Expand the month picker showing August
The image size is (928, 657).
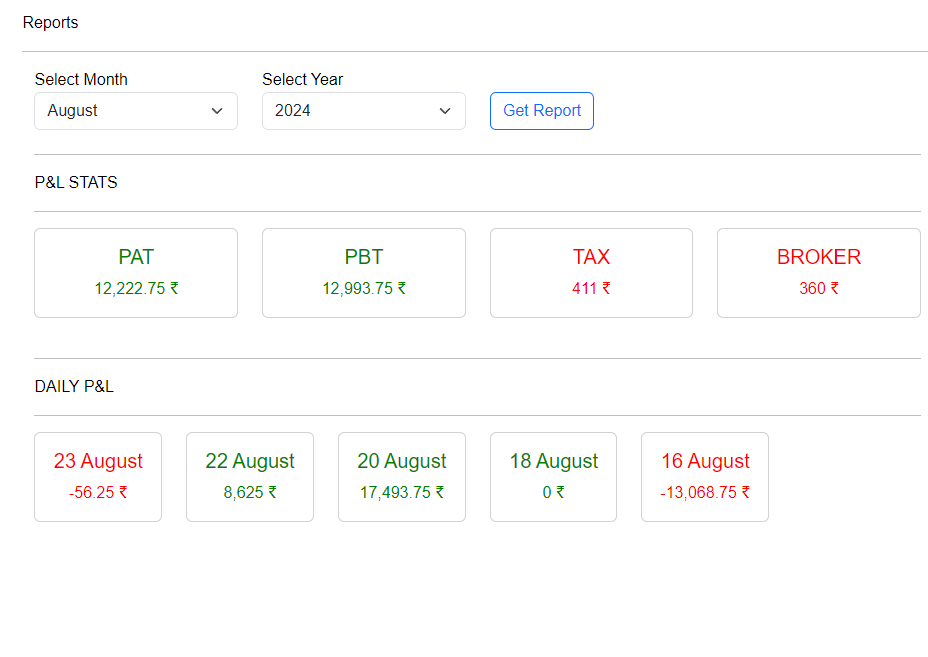tap(135, 110)
